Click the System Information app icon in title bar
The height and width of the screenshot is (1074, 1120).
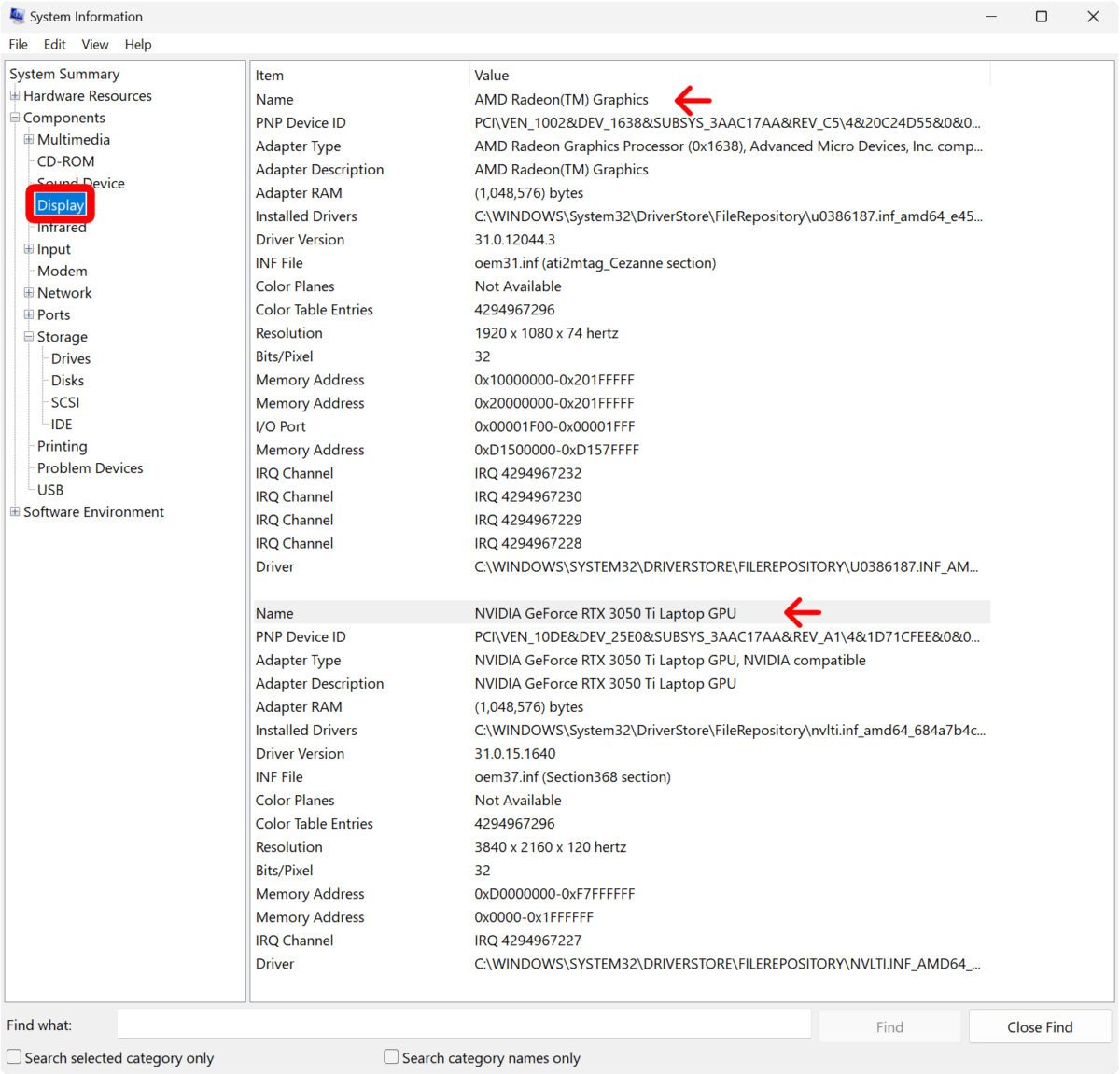coord(16,16)
